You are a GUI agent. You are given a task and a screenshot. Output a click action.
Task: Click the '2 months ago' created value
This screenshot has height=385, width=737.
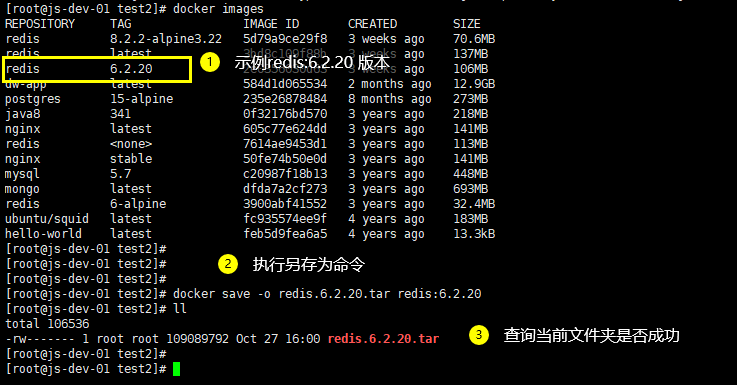pyautogui.click(x=390, y=84)
